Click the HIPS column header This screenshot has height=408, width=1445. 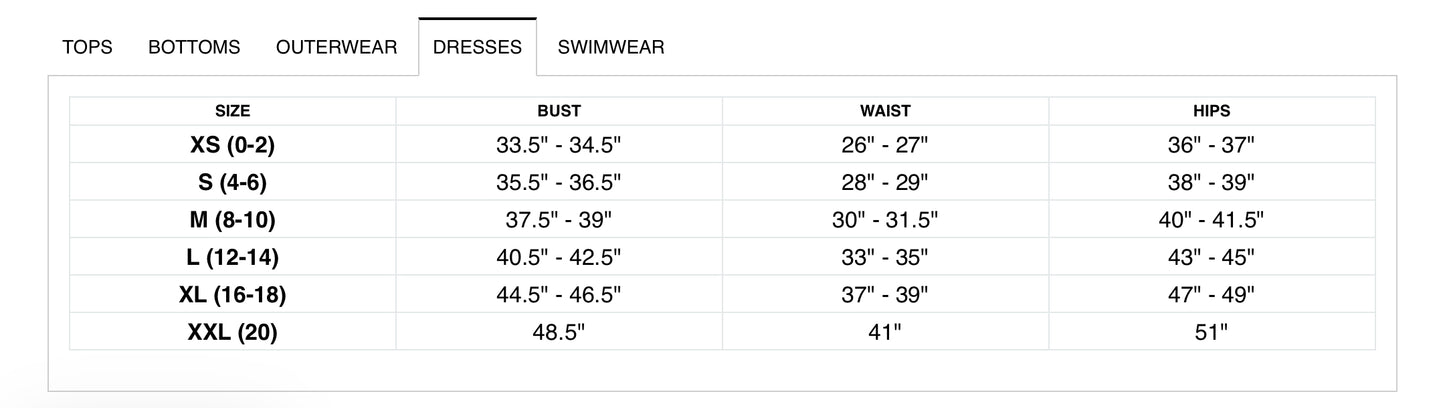pos(1211,111)
